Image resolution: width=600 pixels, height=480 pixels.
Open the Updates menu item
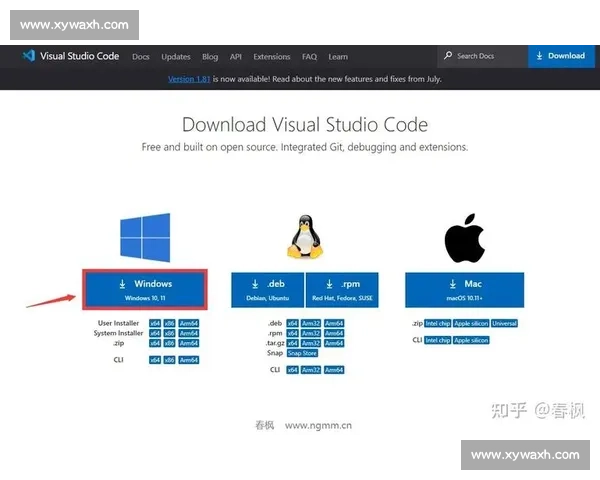coord(176,57)
